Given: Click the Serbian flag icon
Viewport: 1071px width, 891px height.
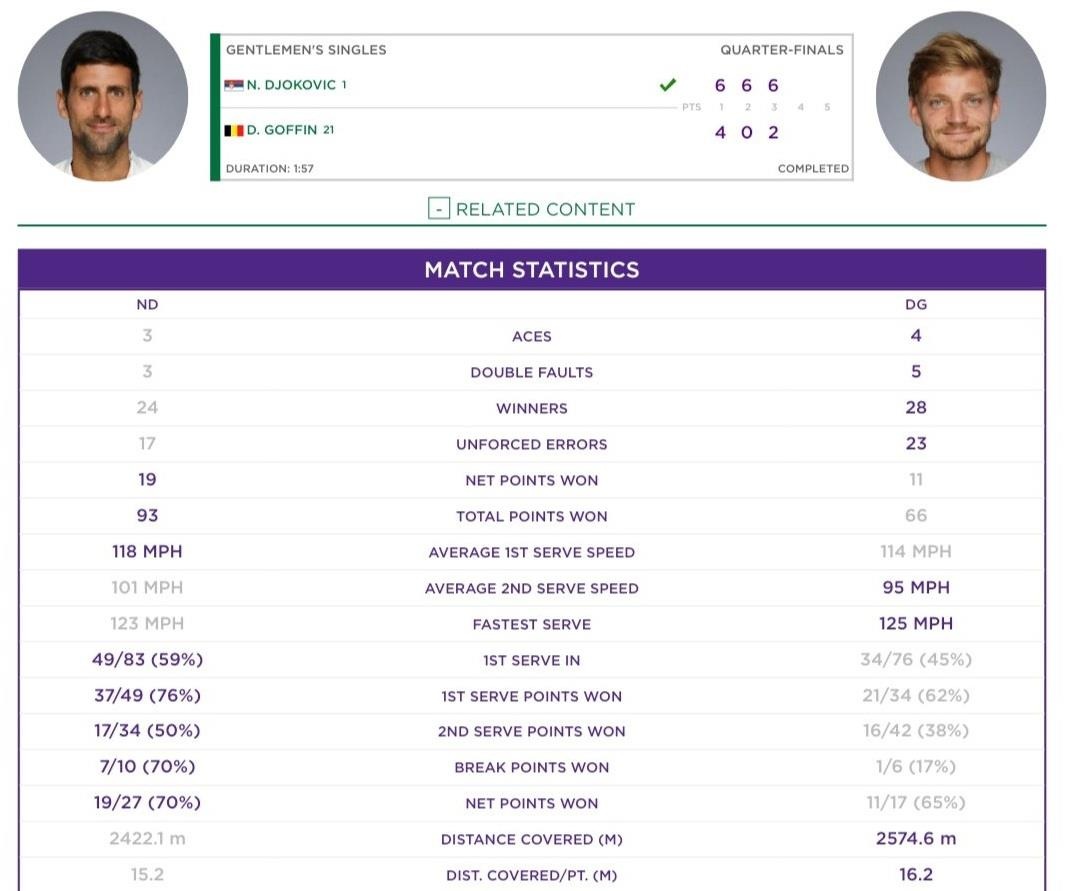Looking at the screenshot, I should pos(234,86).
